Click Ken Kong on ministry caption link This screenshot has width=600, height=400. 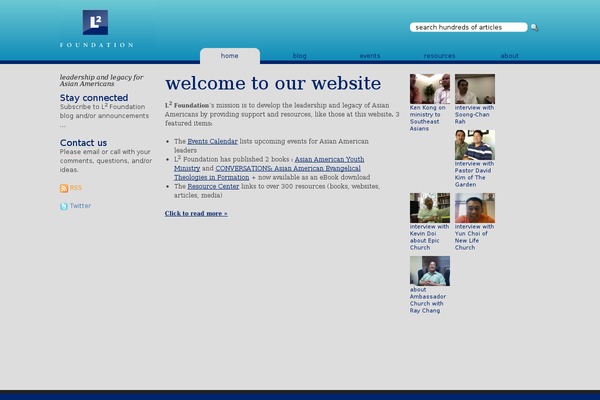coord(427,118)
